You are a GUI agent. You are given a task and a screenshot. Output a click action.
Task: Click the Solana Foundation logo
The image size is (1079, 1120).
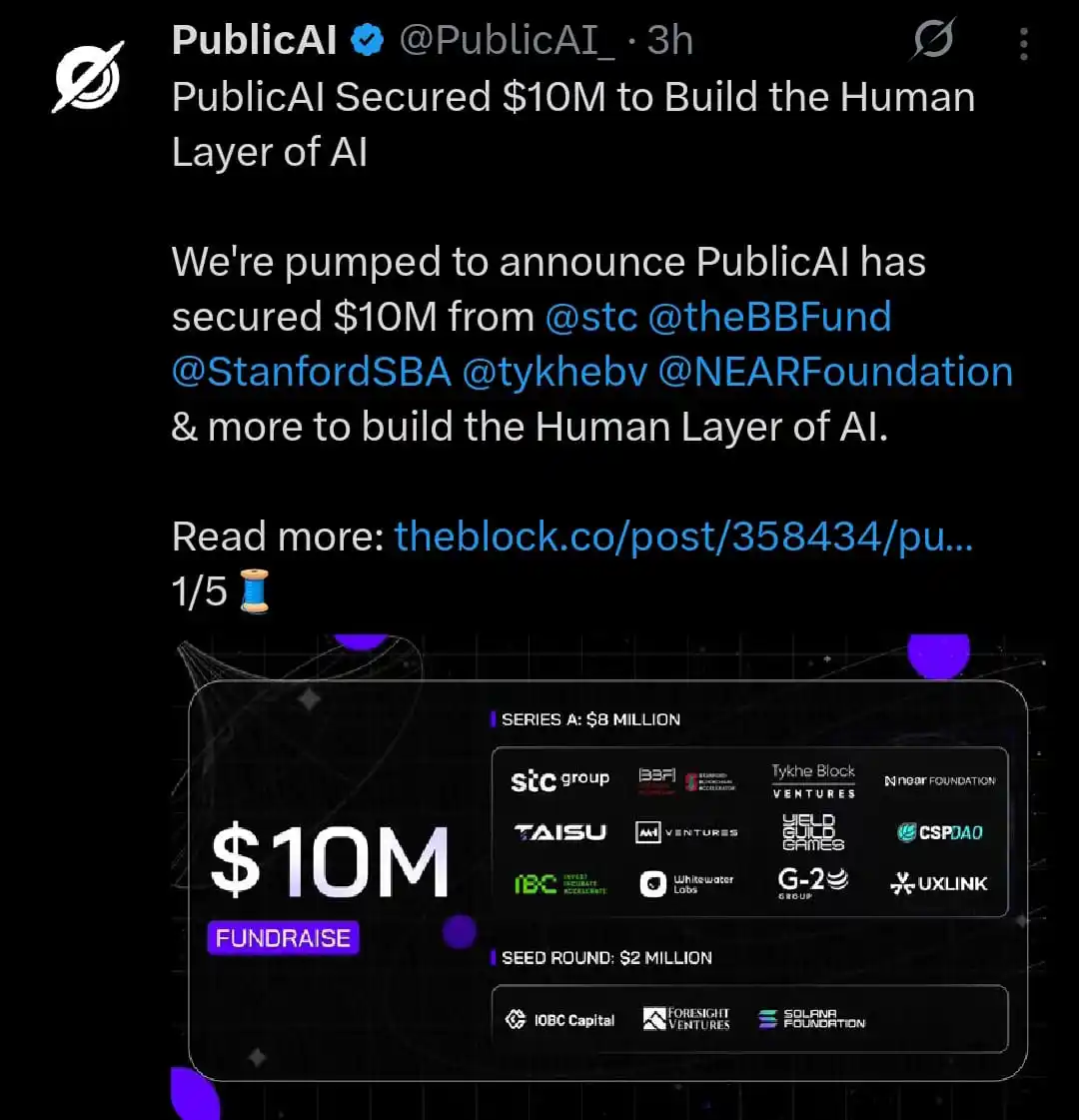tap(811, 1019)
